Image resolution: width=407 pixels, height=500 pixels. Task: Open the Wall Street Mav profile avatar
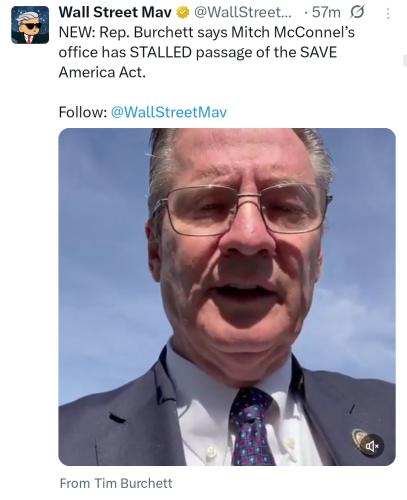[30, 25]
